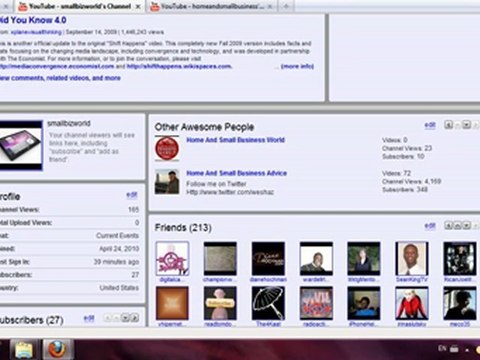Close the homeandsmallbusiness tab
Screen dimensions: 480x360
coord(270,6)
